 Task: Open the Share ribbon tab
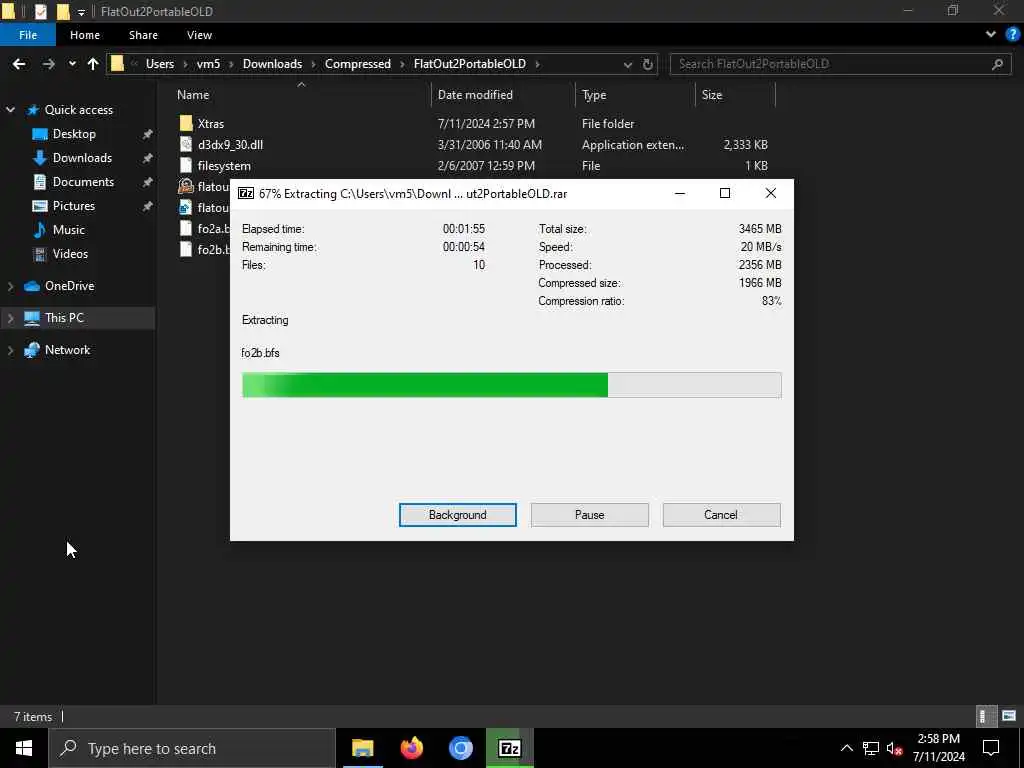point(143,35)
